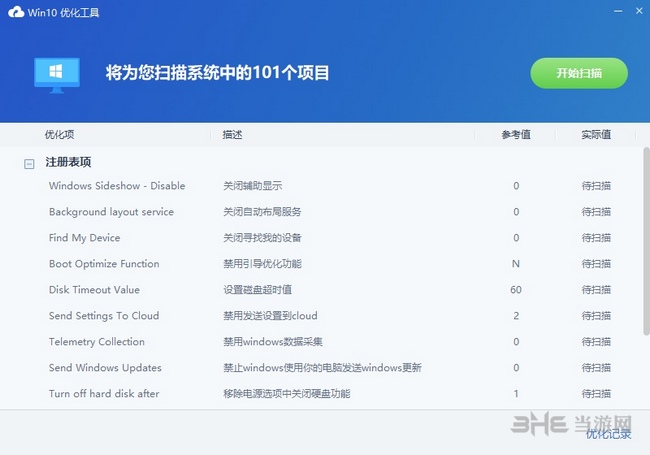Screen dimensions: 650x455
Task: Click description 禁用引导优化功能
Action: (x=262, y=264)
